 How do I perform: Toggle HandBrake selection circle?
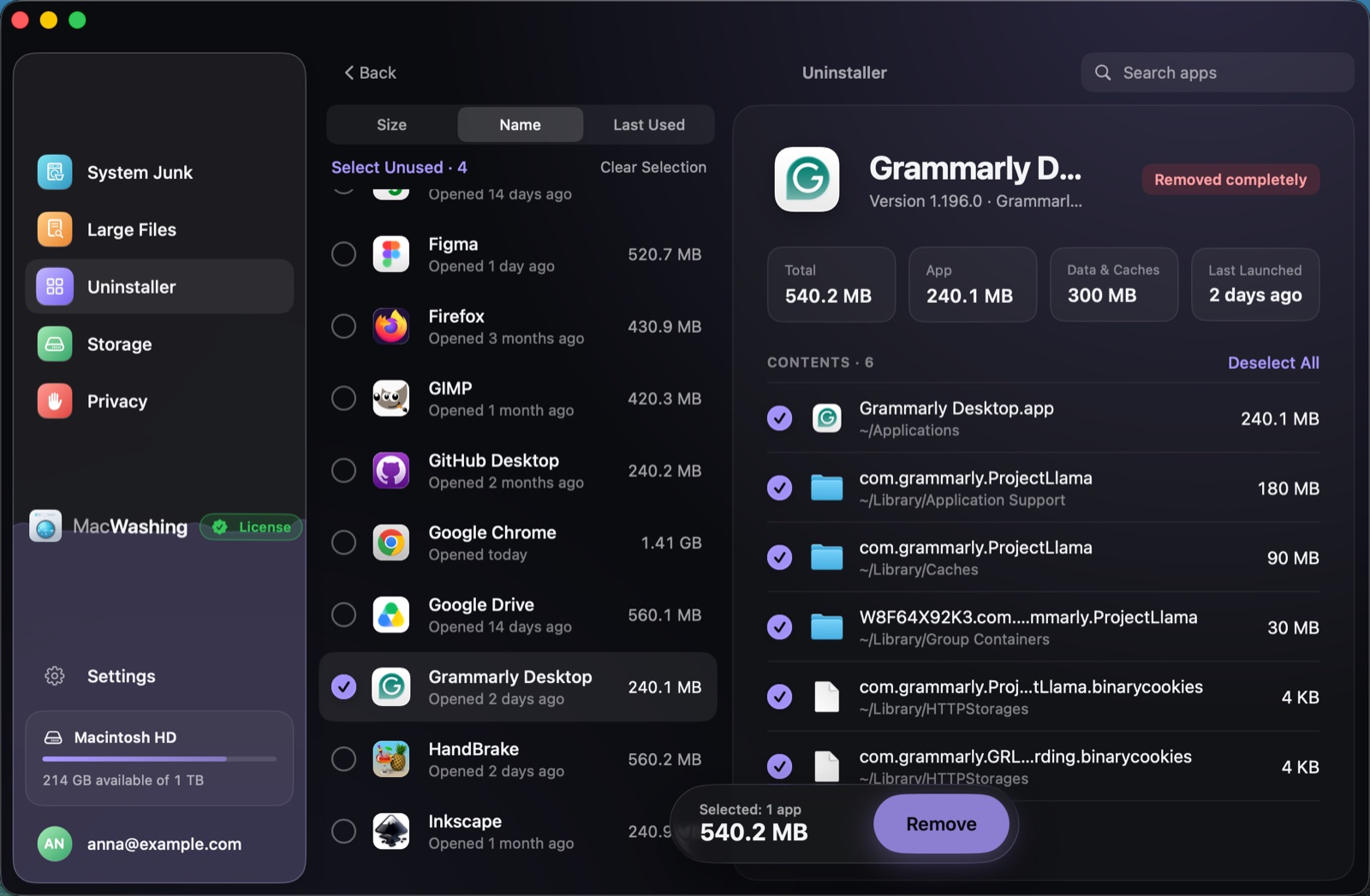pyautogui.click(x=343, y=759)
